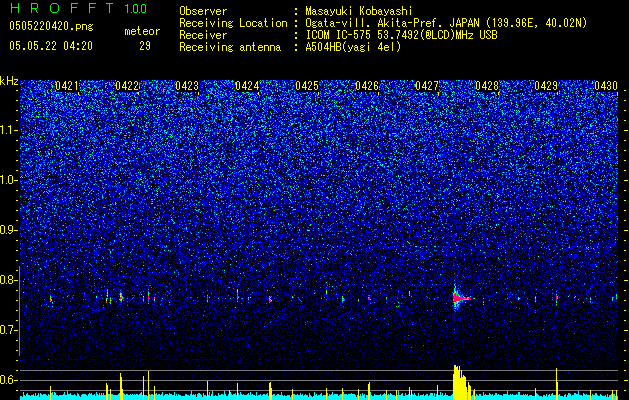Click the Receiving Location value text

tap(446, 23)
